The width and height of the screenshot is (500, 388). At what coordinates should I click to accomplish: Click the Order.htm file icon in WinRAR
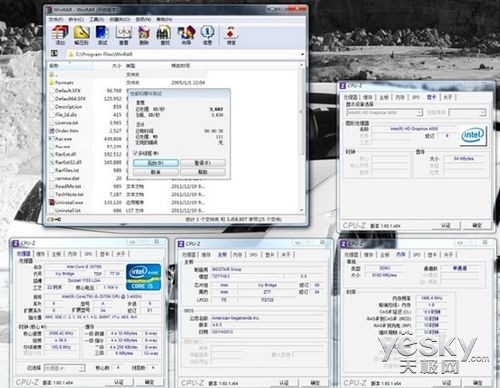click(52, 130)
